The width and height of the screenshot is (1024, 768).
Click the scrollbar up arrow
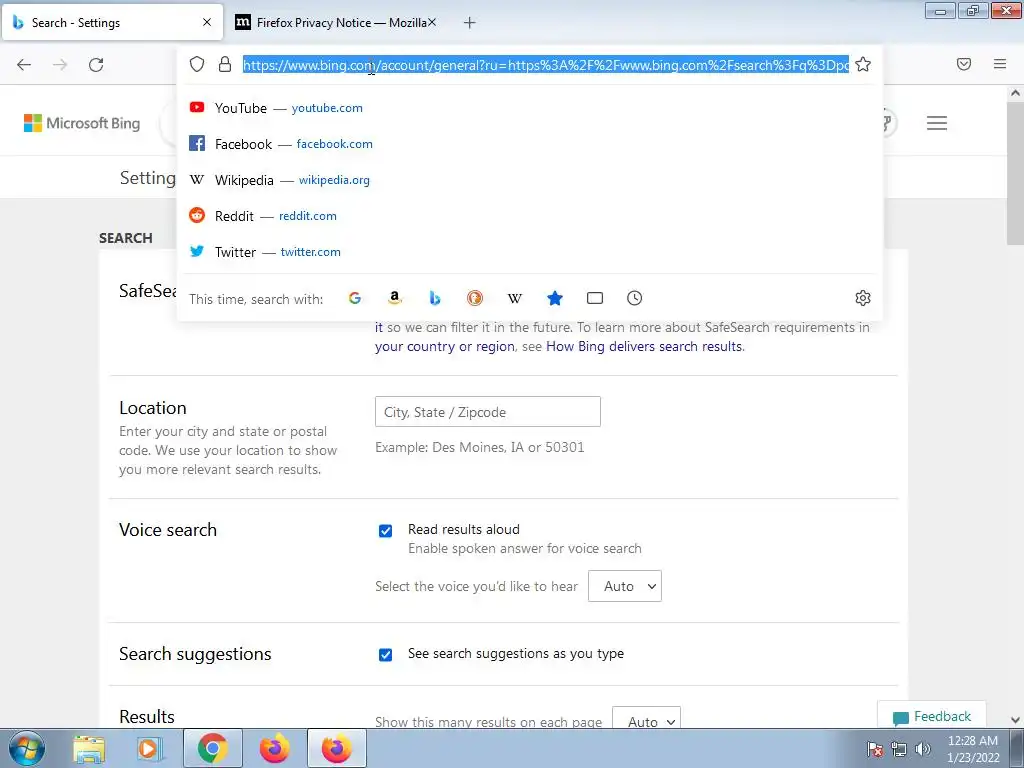[x=1015, y=93]
